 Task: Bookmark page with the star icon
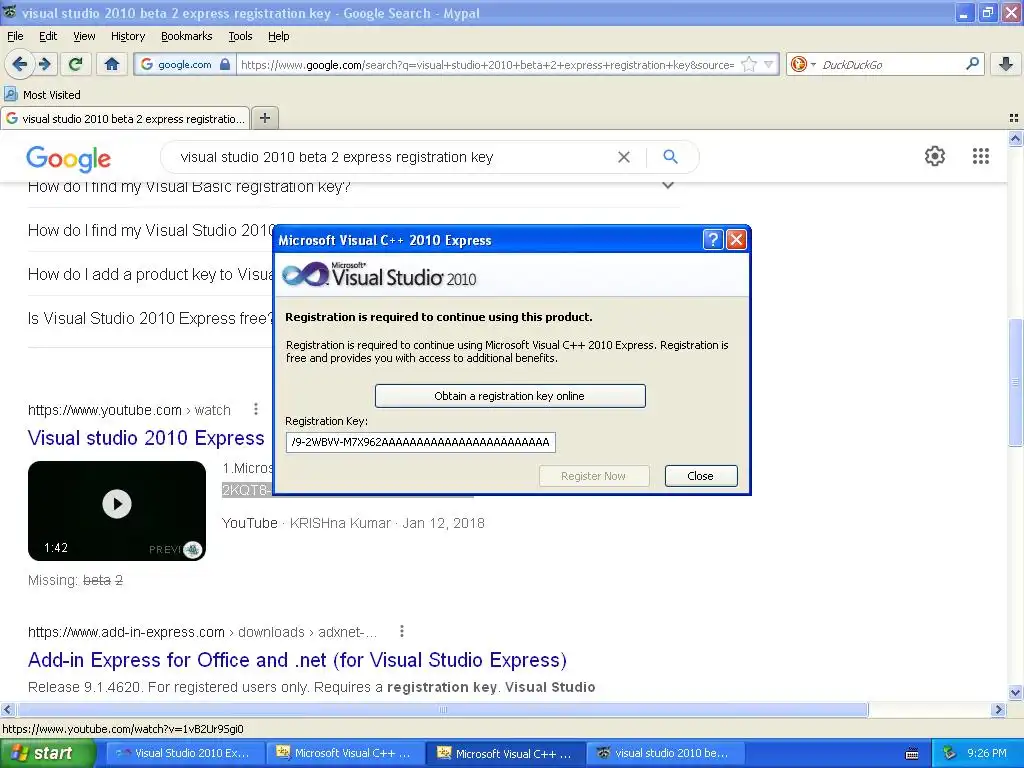click(749, 65)
